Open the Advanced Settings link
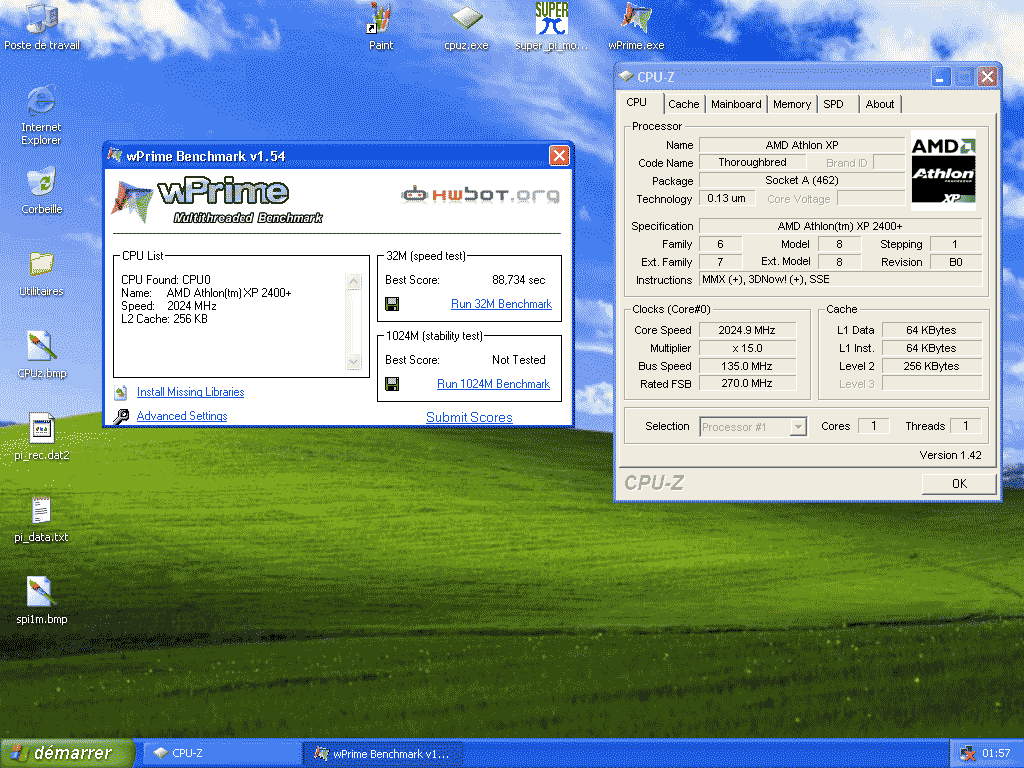This screenshot has width=1024, height=768. 182,417
